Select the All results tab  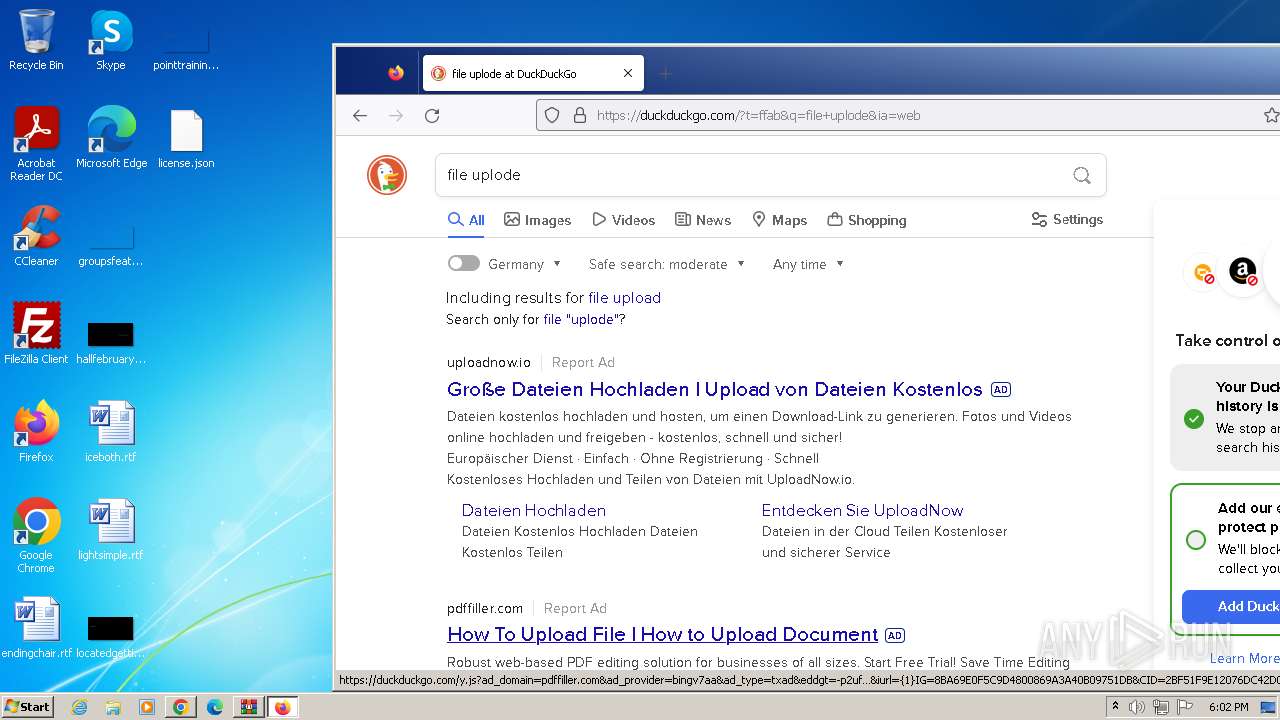[x=466, y=220]
